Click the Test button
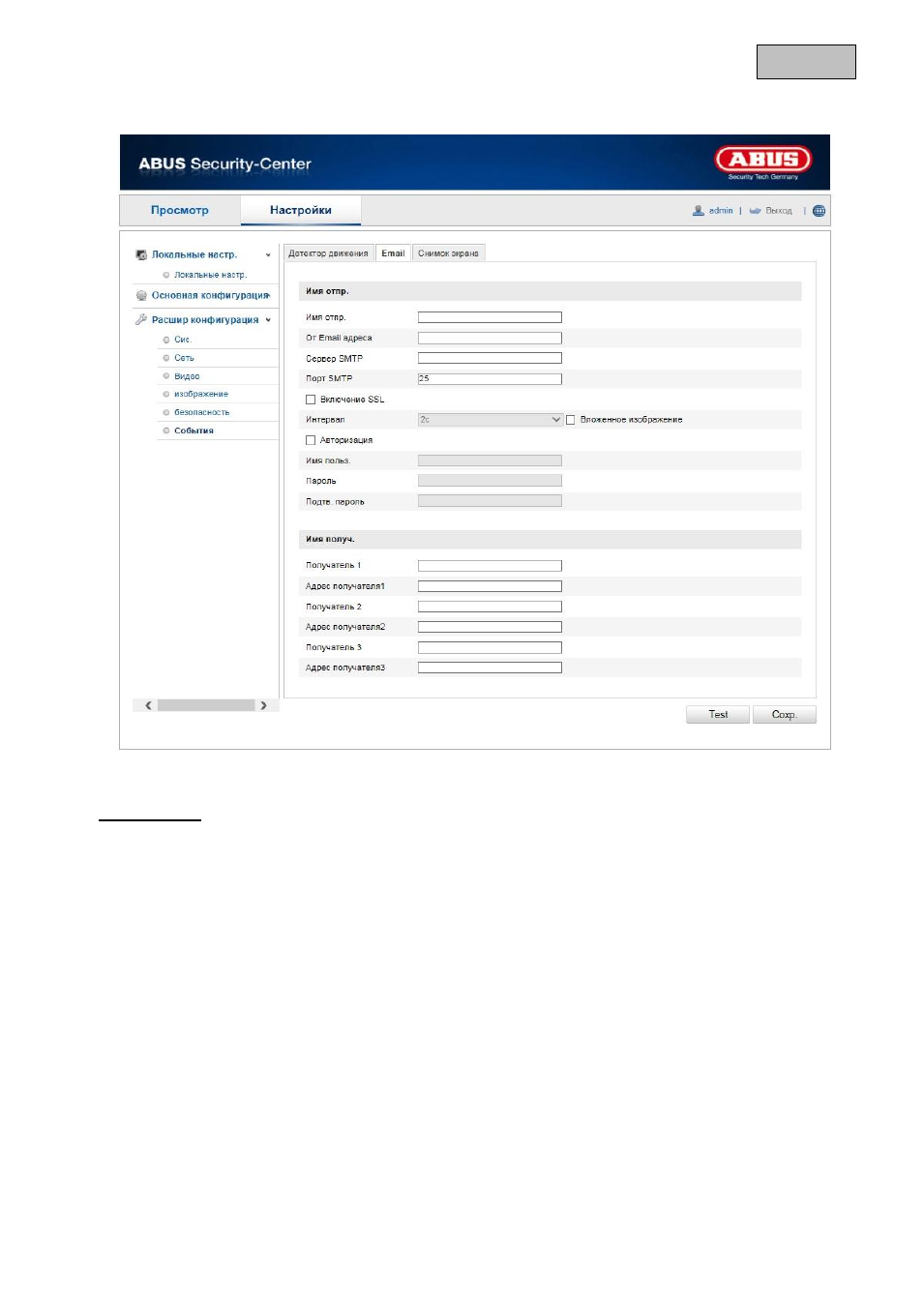 [718, 715]
